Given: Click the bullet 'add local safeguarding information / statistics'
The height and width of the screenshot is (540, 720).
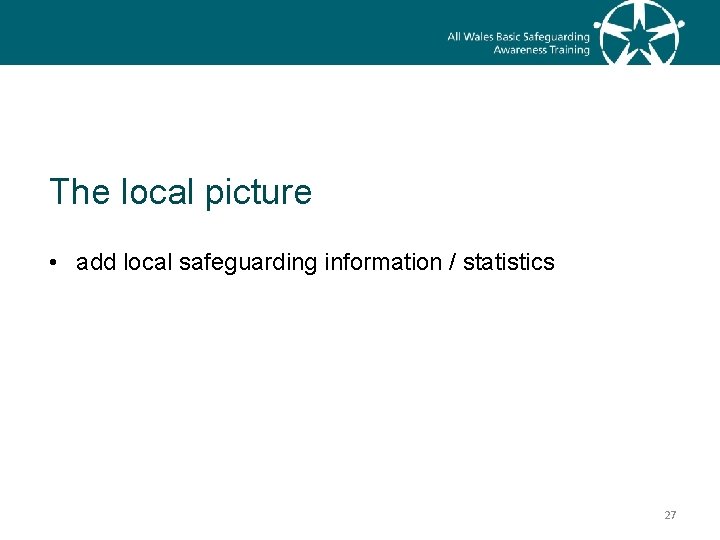Looking at the screenshot, I should pos(315,263).
